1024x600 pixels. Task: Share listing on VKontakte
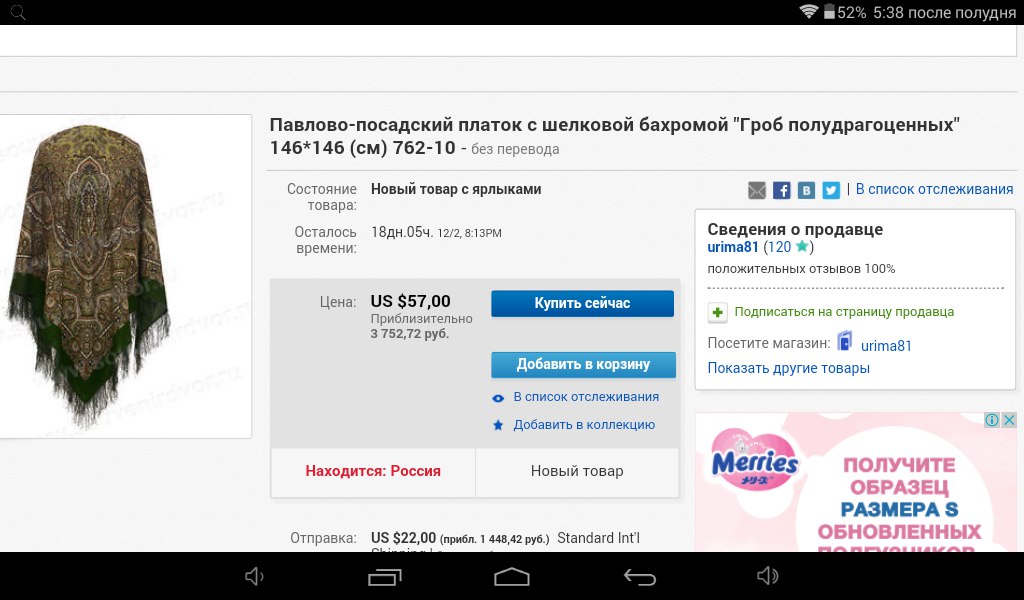click(x=806, y=190)
